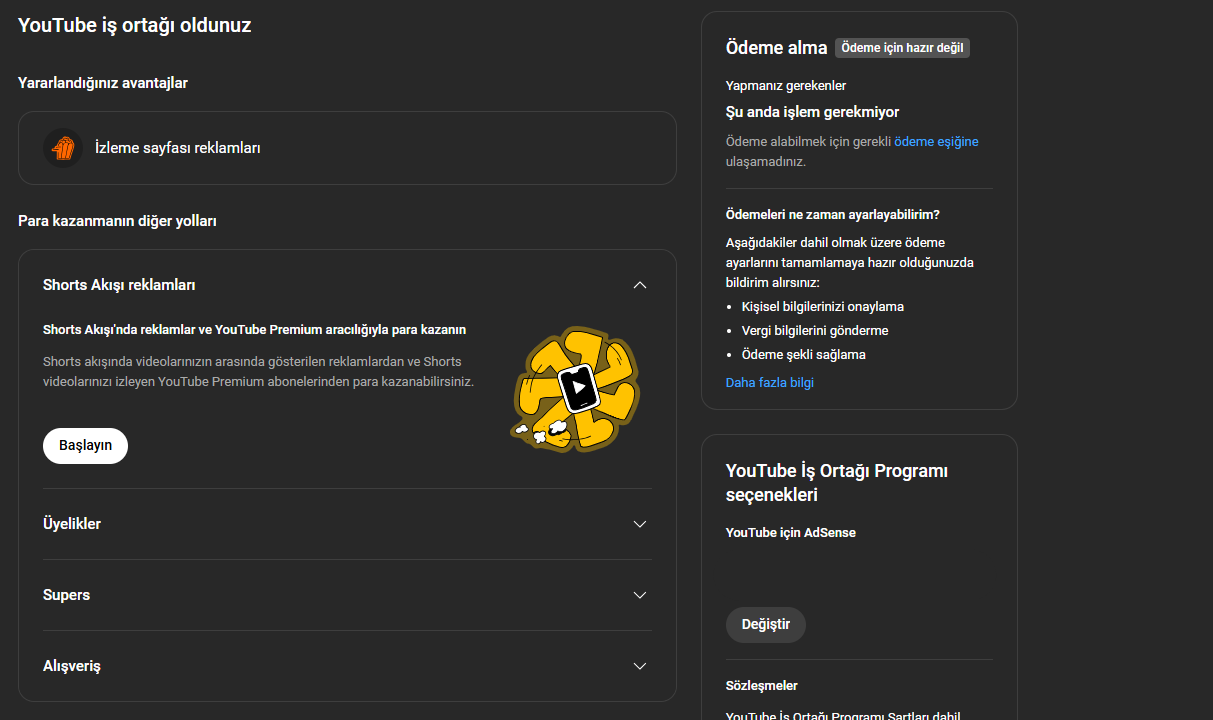Screen dimensions: 1213x720
Task: Open the ödeme eşiğine link
Action: pos(936,142)
